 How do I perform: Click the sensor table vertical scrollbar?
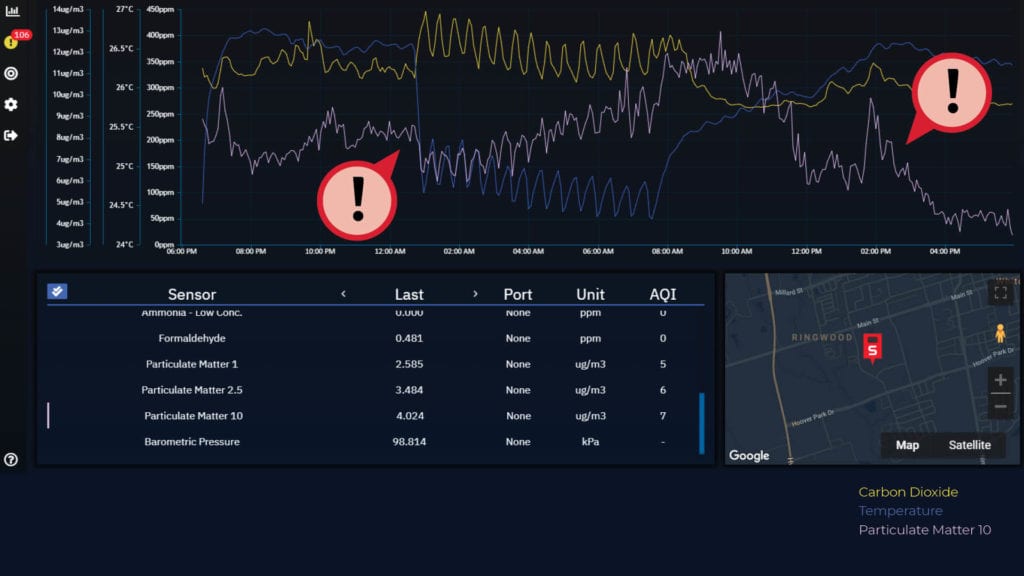701,423
